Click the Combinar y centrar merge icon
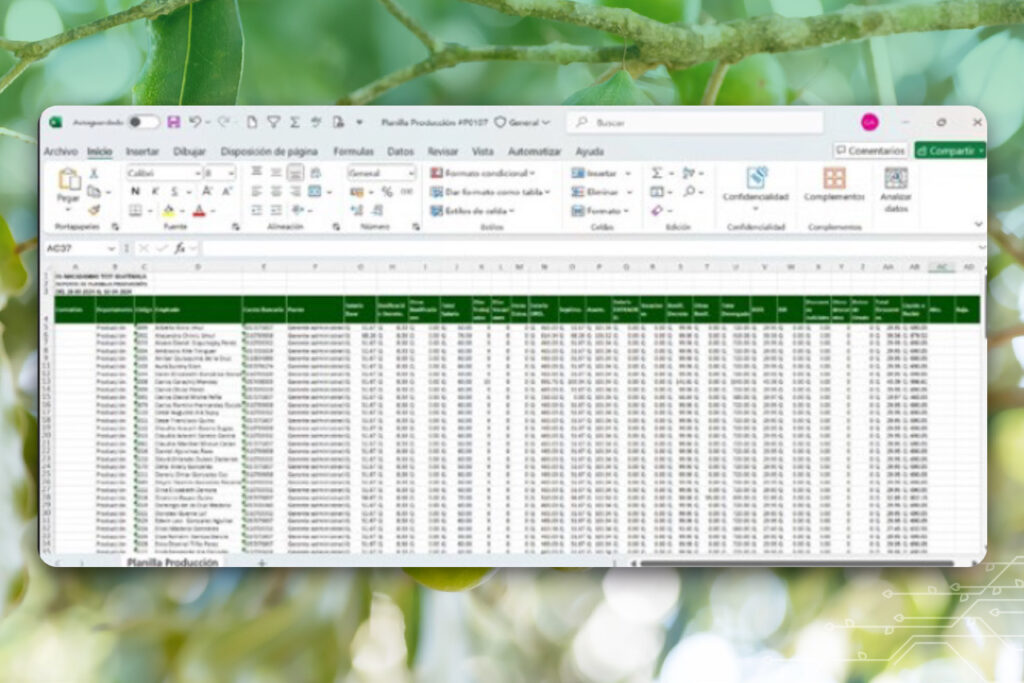 315,189
